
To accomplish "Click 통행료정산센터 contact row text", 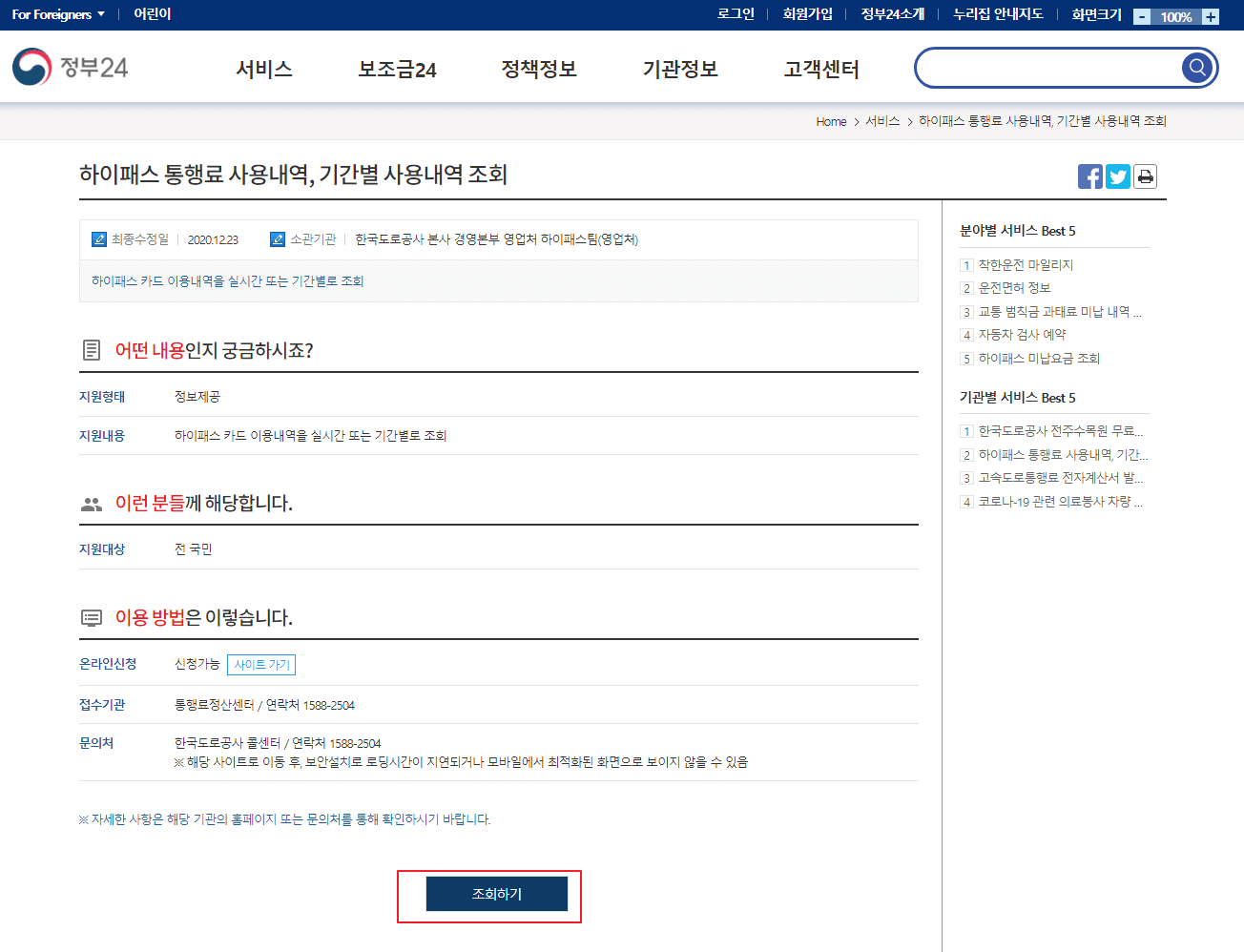I will [x=264, y=706].
